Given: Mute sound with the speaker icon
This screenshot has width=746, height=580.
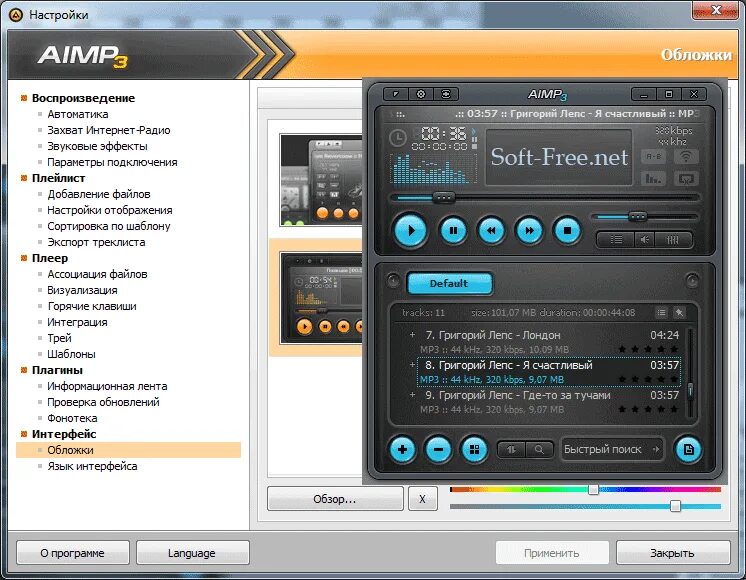Looking at the screenshot, I should tap(645, 240).
